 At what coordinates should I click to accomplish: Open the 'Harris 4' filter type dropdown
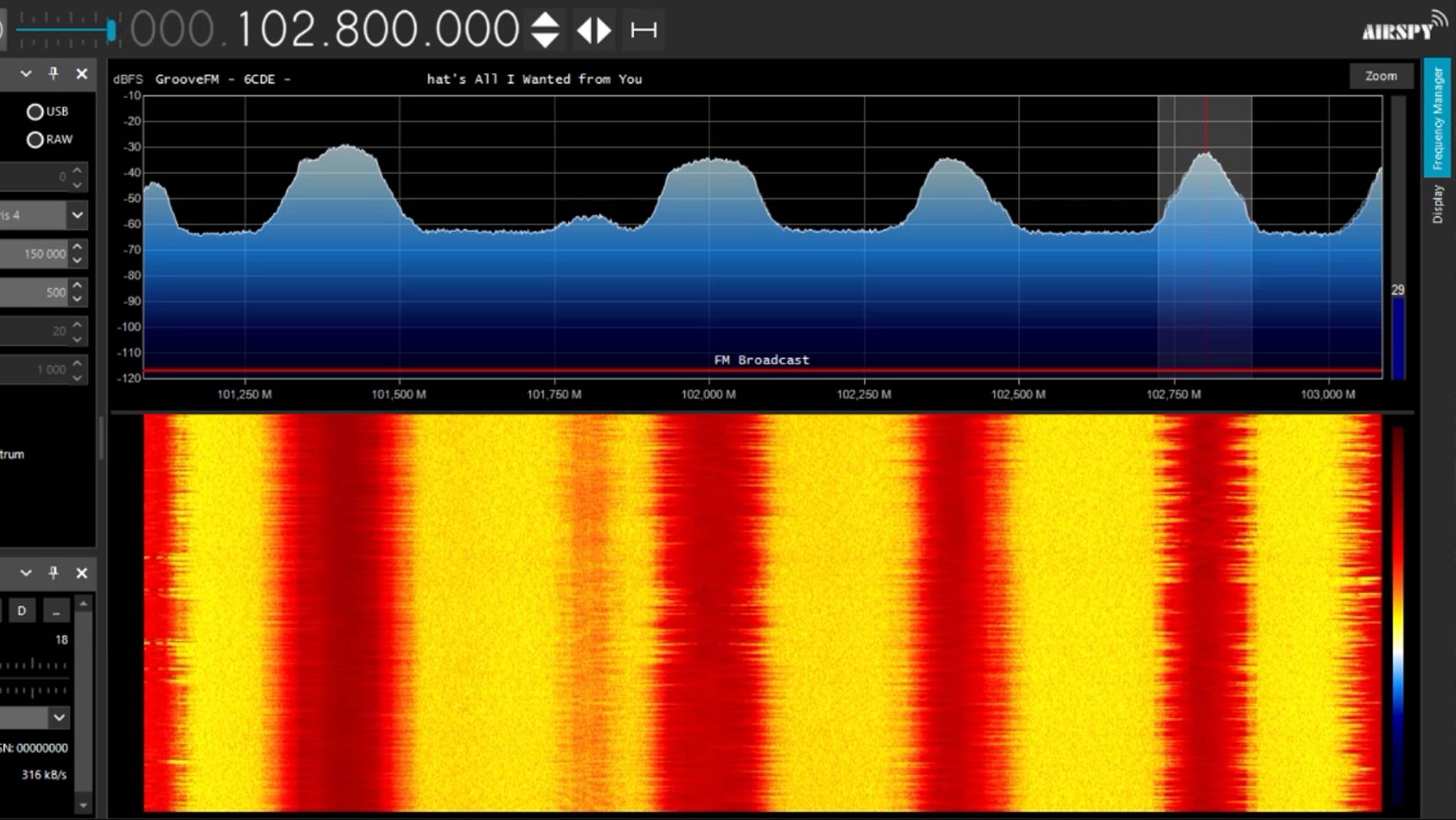coord(78,215)
